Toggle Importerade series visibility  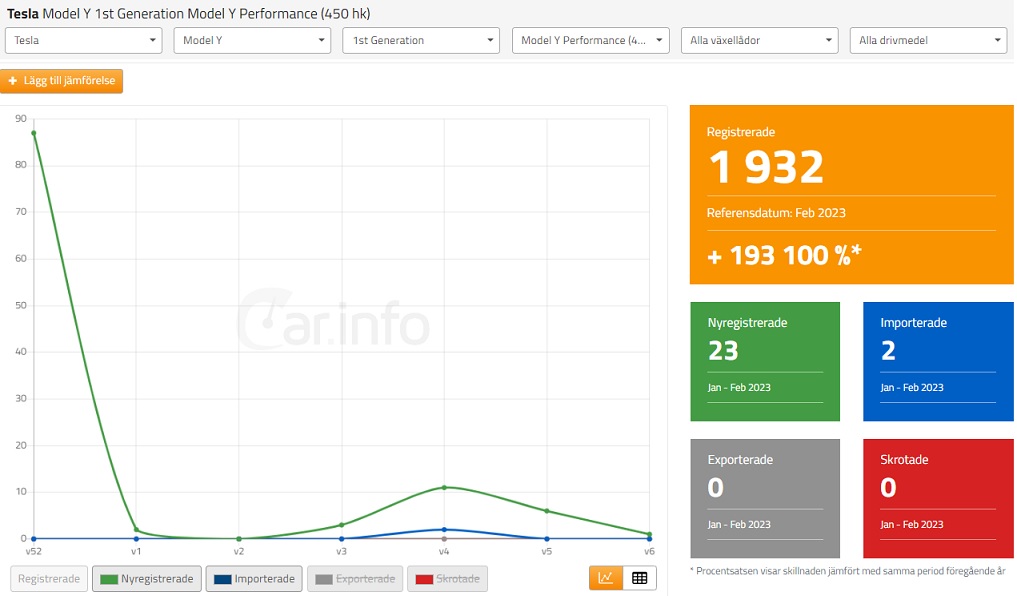click(254, 579)
